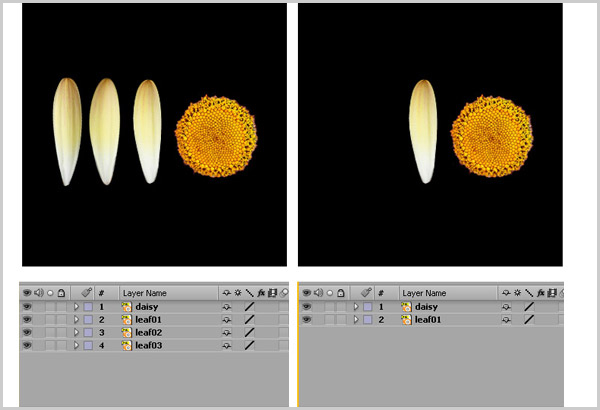Expand leaf01 layer properties in four-layer timeline
Viewport: 600px width, 410px height.
(76, 319)
